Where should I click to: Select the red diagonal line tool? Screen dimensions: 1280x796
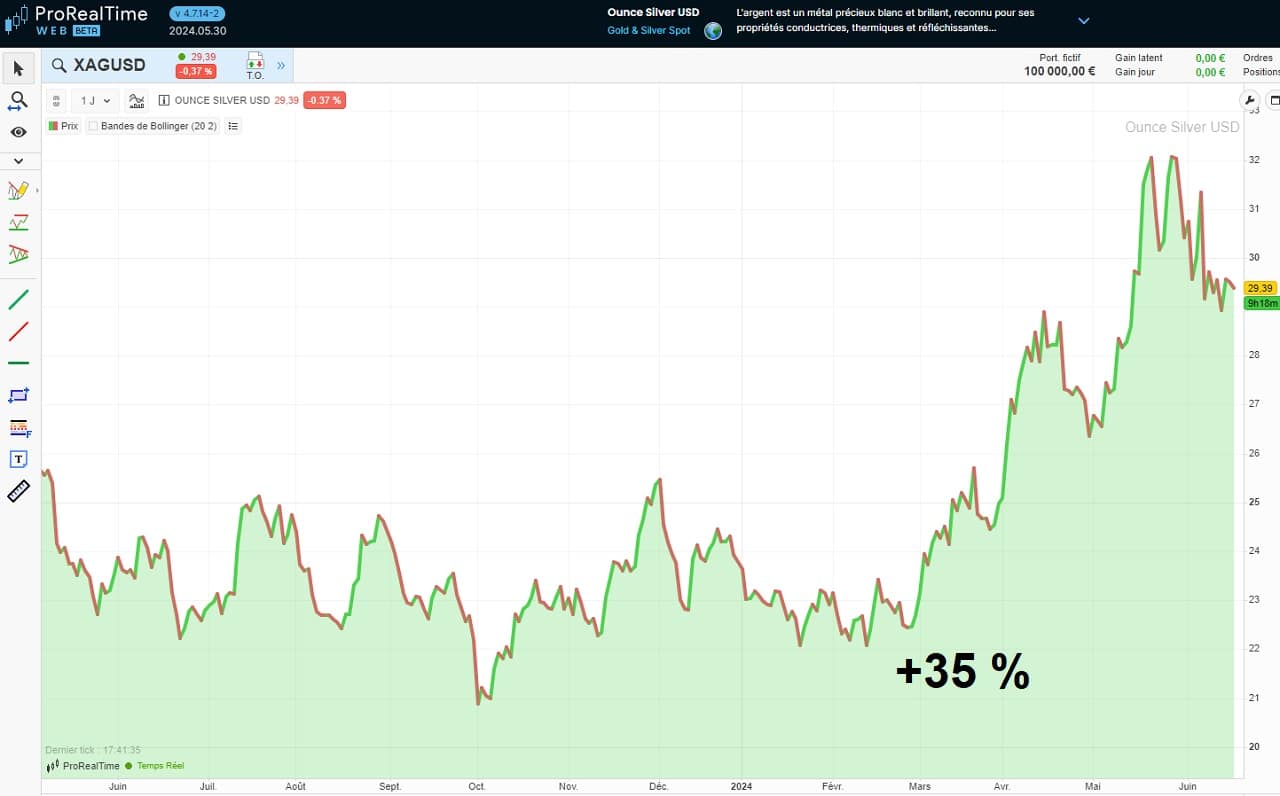(x=18, y=331)
